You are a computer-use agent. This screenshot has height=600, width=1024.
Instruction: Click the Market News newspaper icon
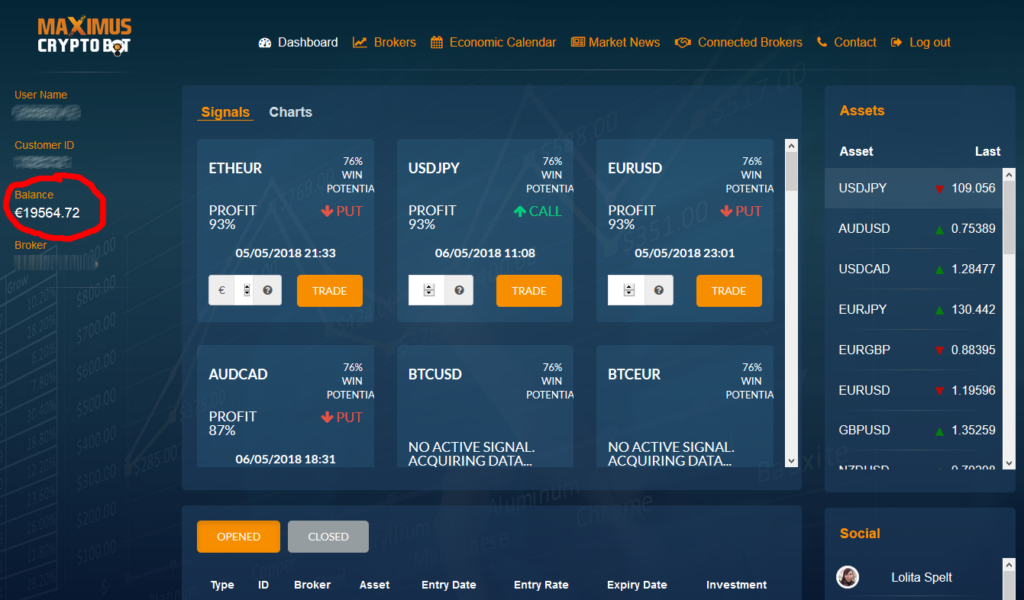(577, 42)
